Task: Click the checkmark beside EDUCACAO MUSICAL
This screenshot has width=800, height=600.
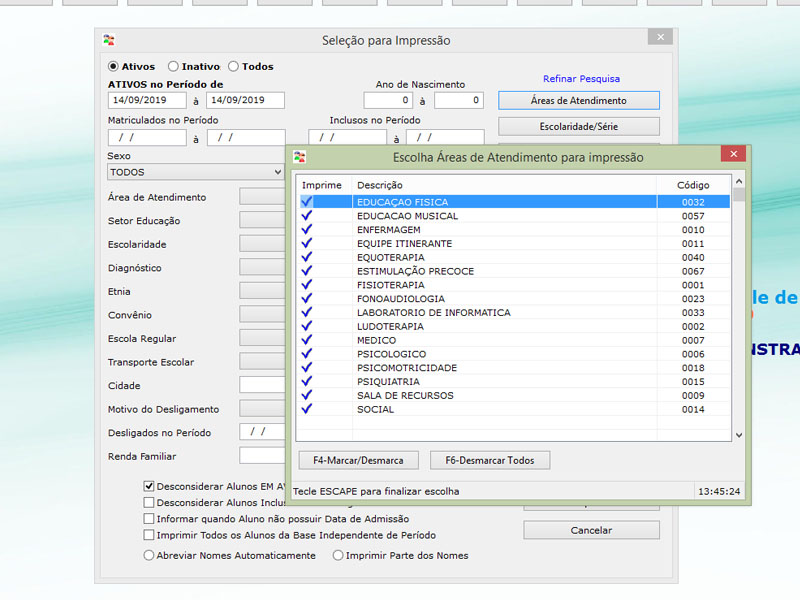Action: click(307, 216)
